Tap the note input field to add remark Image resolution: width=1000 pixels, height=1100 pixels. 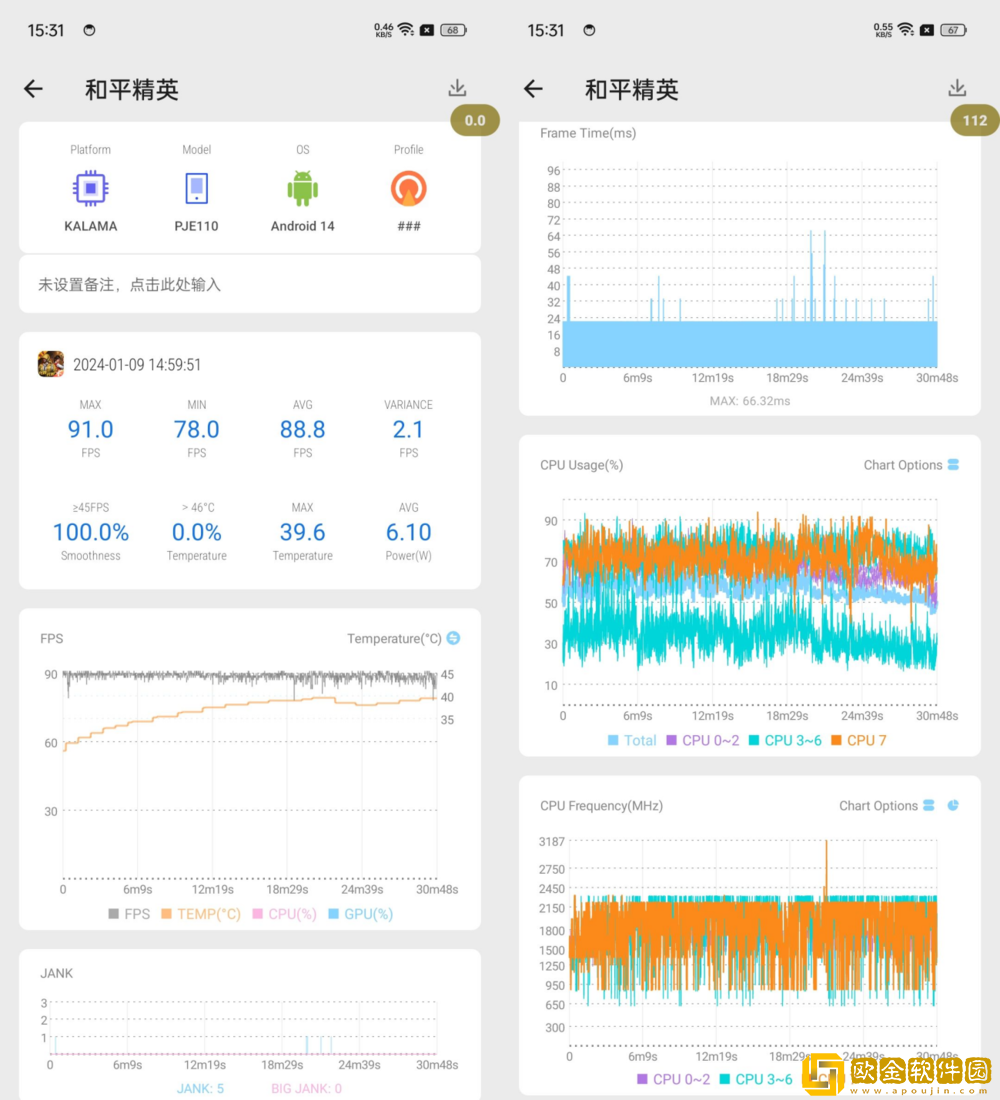pos(250,285)
